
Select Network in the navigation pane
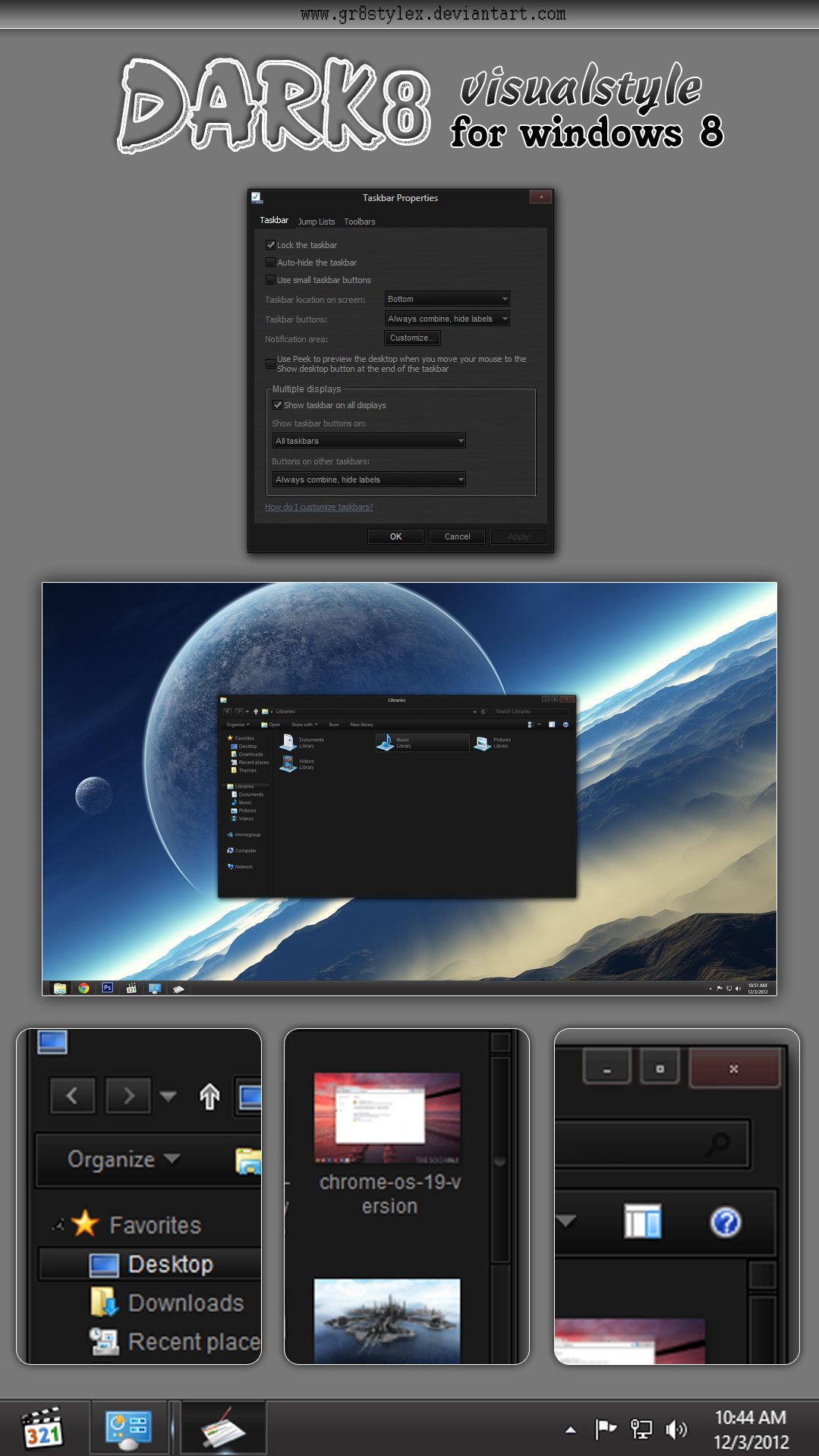click(x=240, y=866)
